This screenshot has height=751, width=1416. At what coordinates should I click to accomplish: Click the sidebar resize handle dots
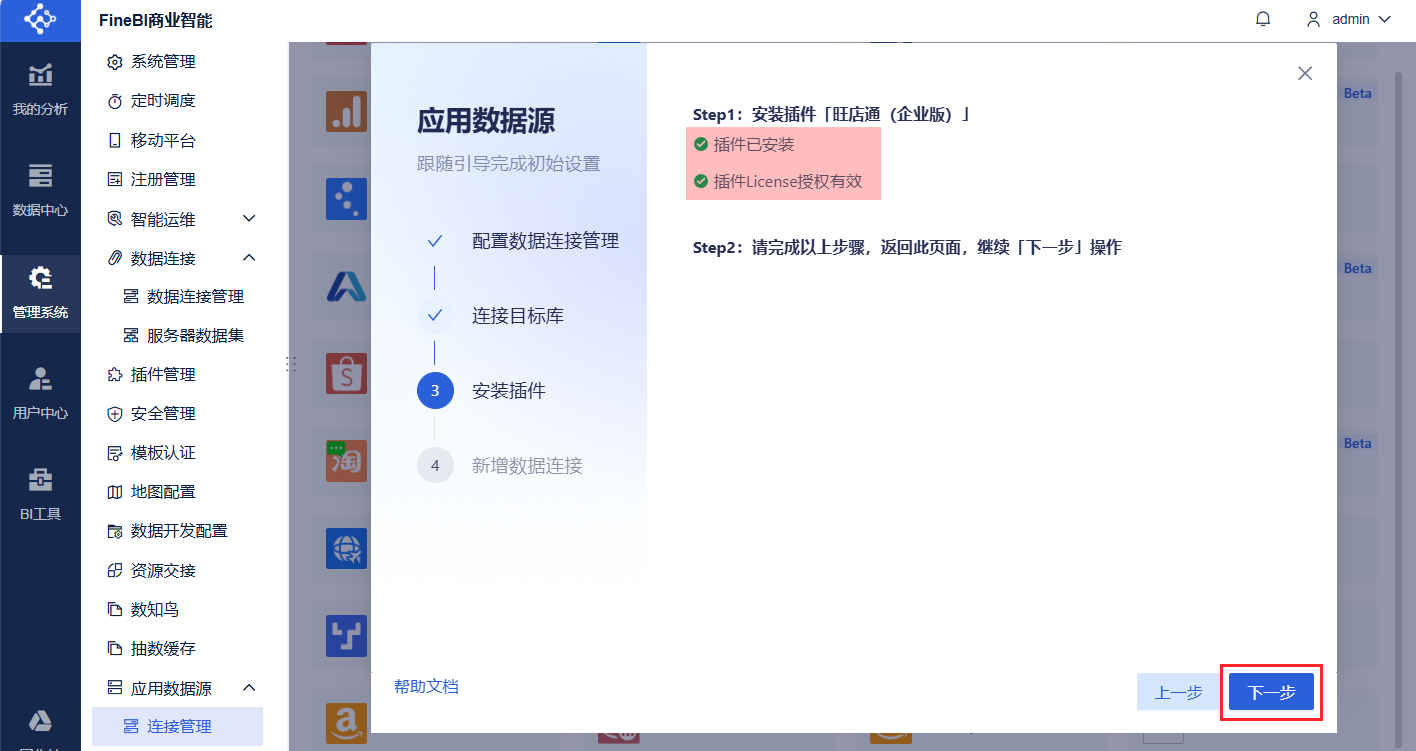[x=291, y=364]
